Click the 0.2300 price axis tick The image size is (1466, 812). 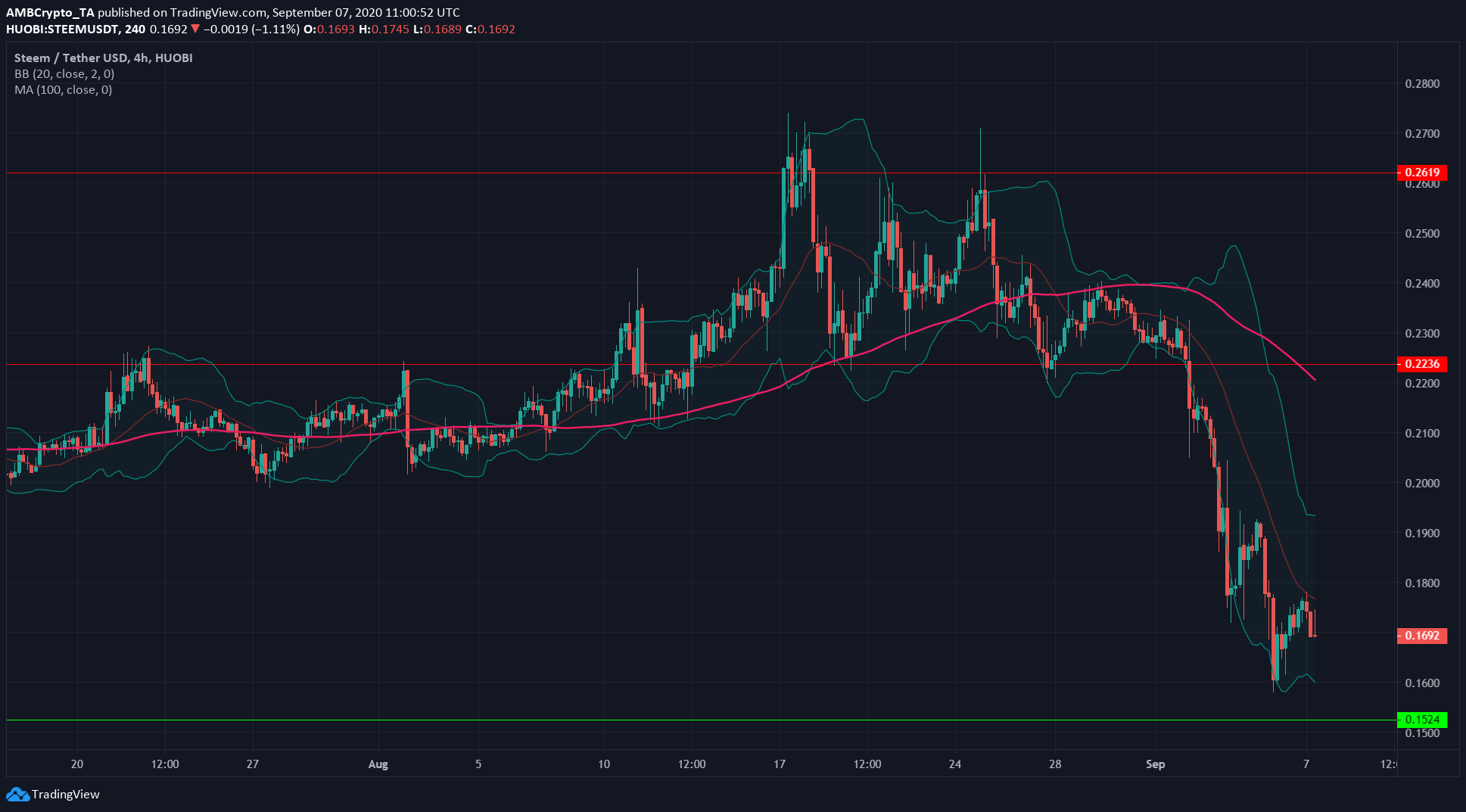[1422, 334]
